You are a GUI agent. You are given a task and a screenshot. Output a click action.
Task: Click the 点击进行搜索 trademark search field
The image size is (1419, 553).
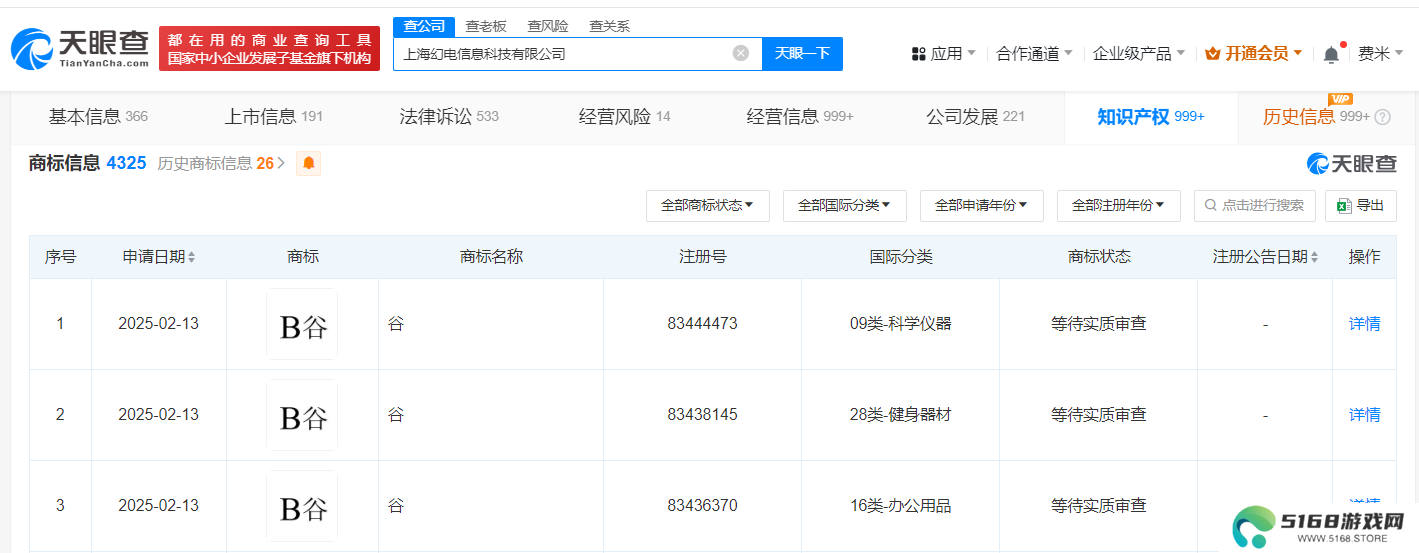point(1255,205)
